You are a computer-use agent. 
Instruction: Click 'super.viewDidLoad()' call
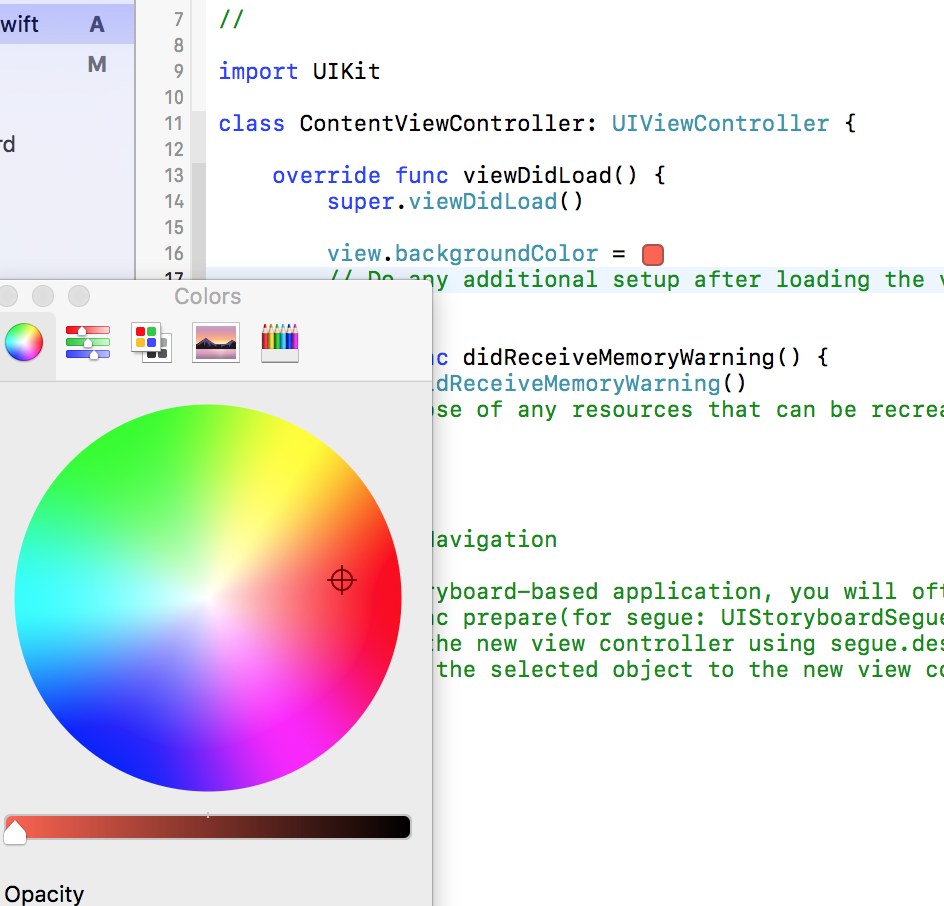pos(455,202)
